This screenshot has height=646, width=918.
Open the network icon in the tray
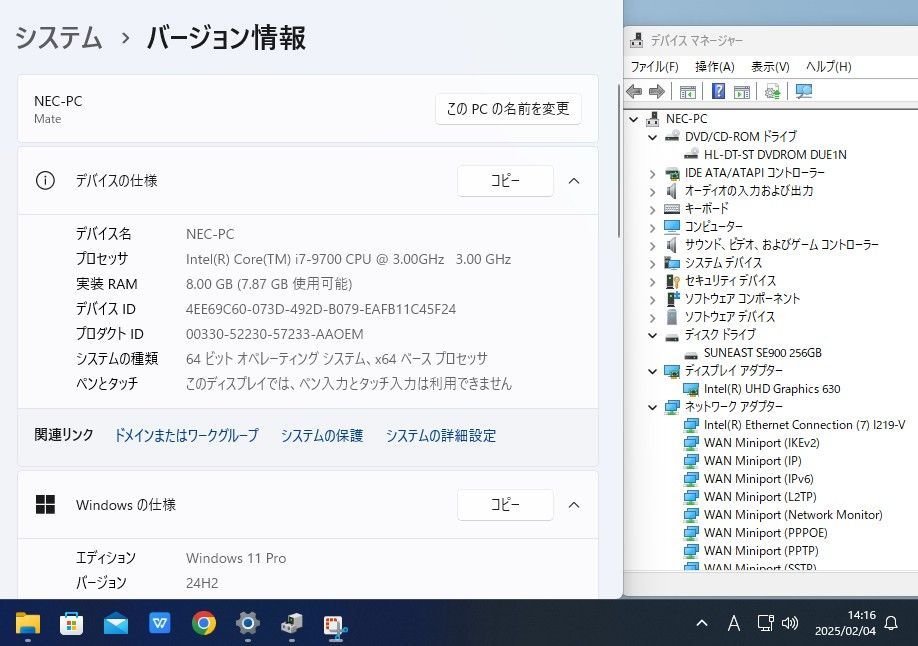pyautogui.click(x=765, y=623)
